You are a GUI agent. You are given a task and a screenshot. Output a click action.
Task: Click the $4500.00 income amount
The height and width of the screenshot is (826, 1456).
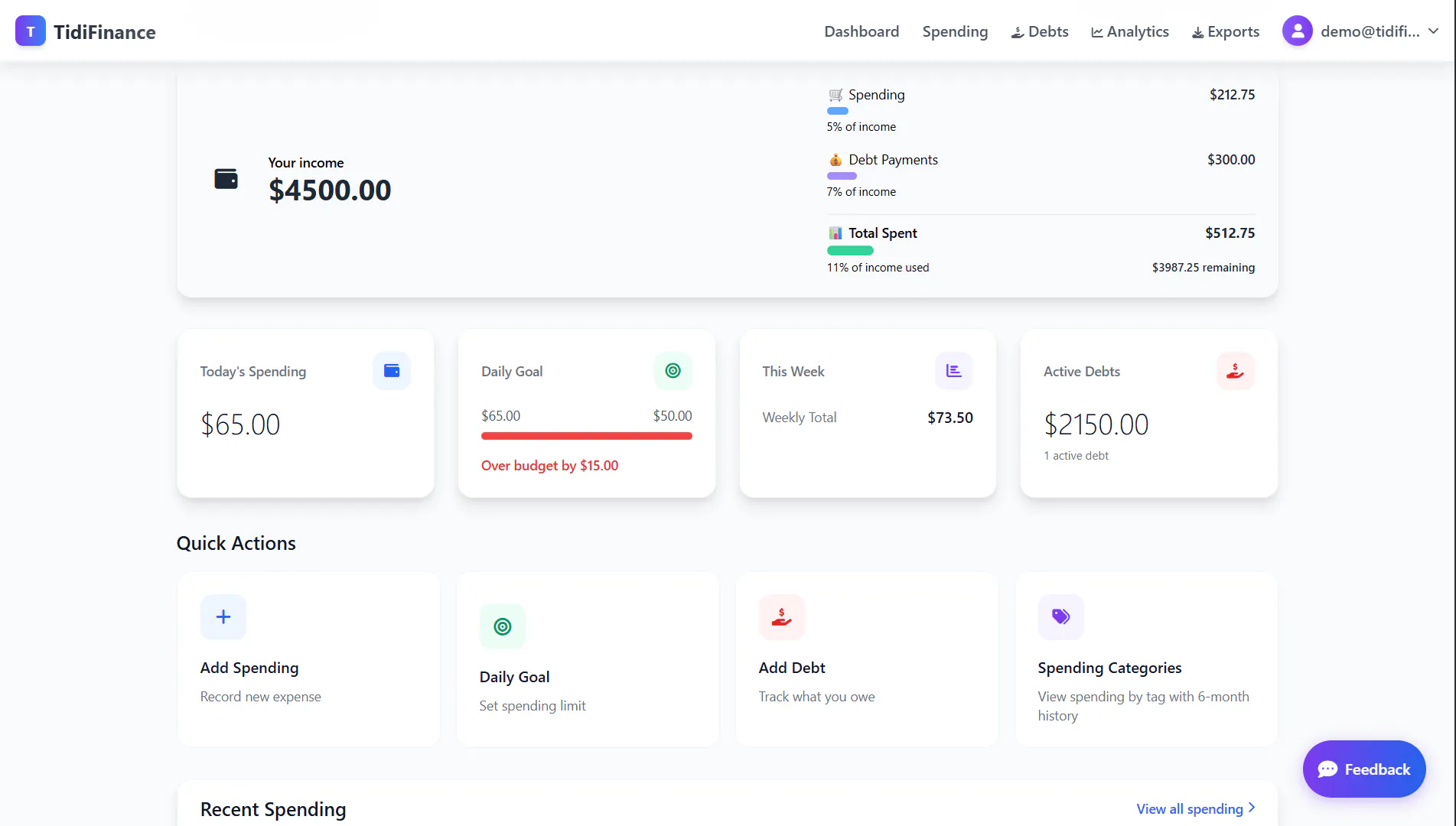330,190
